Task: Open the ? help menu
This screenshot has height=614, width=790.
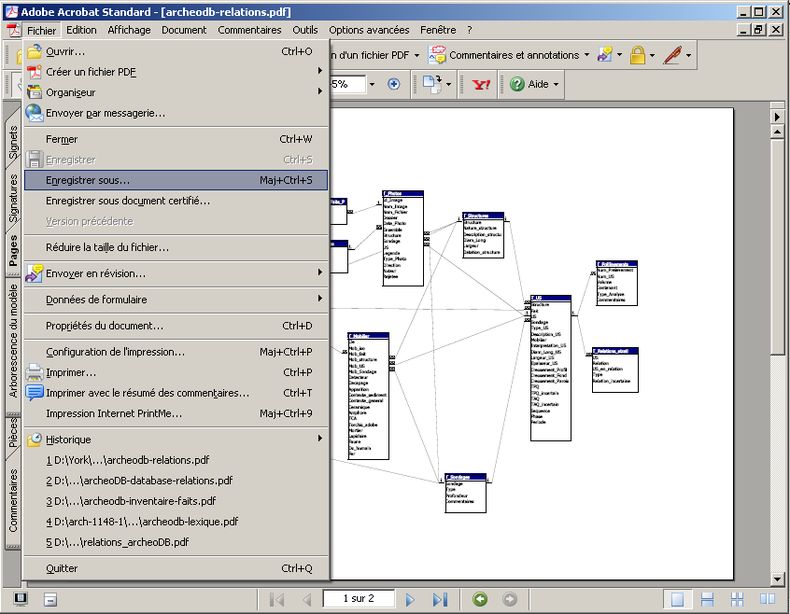Action: (x=469, y=30)
